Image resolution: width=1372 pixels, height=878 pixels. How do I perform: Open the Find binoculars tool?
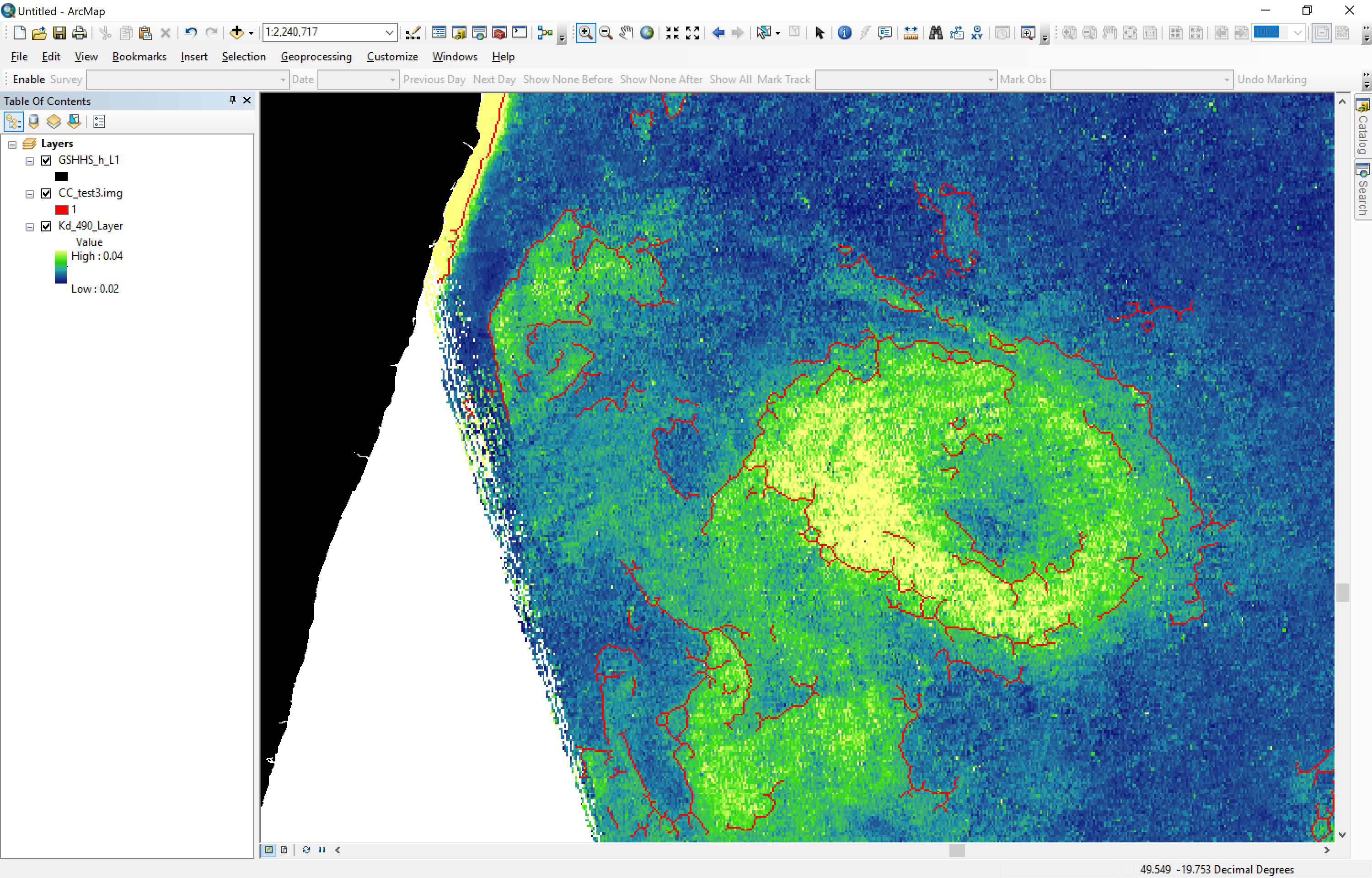(x=936, y=32)
